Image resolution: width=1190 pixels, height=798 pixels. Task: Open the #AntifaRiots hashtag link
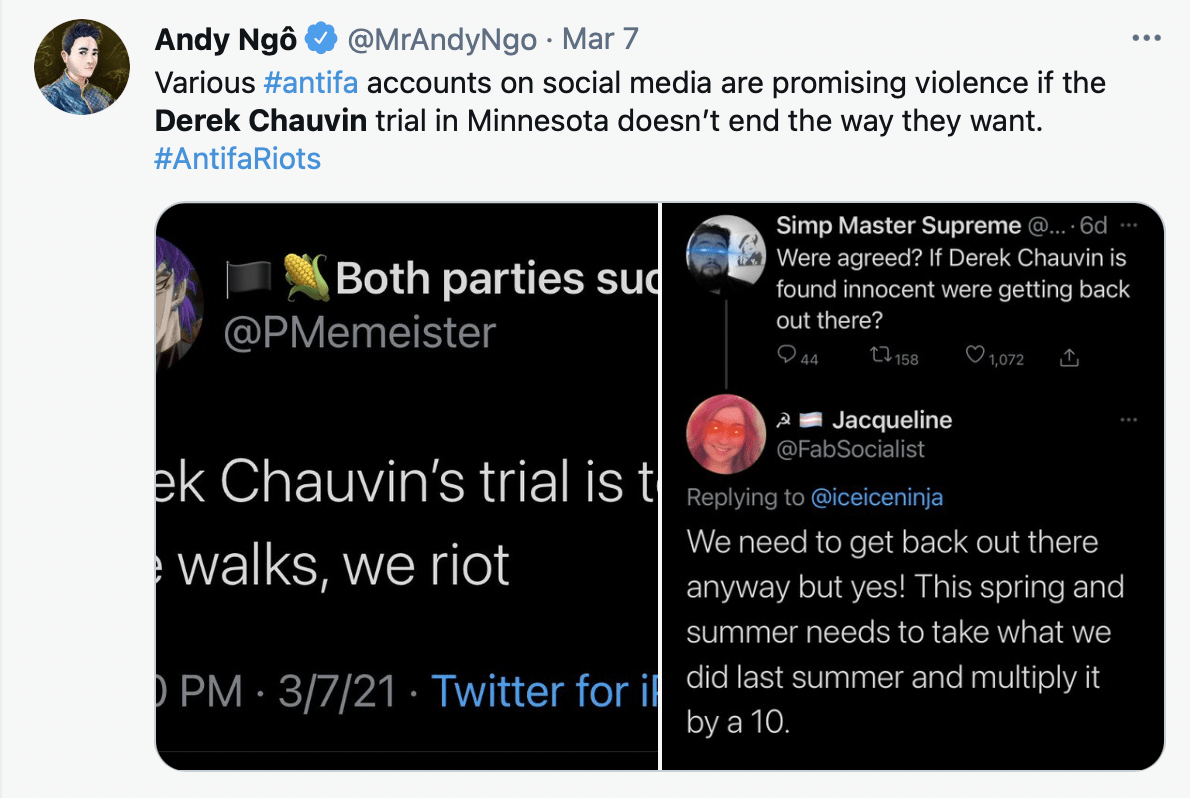[238, 159]
